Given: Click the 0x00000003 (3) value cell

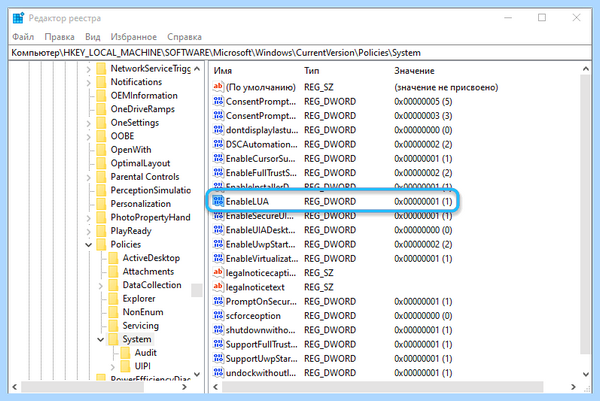Looking at the screenshot, I should tap(423, 116).
